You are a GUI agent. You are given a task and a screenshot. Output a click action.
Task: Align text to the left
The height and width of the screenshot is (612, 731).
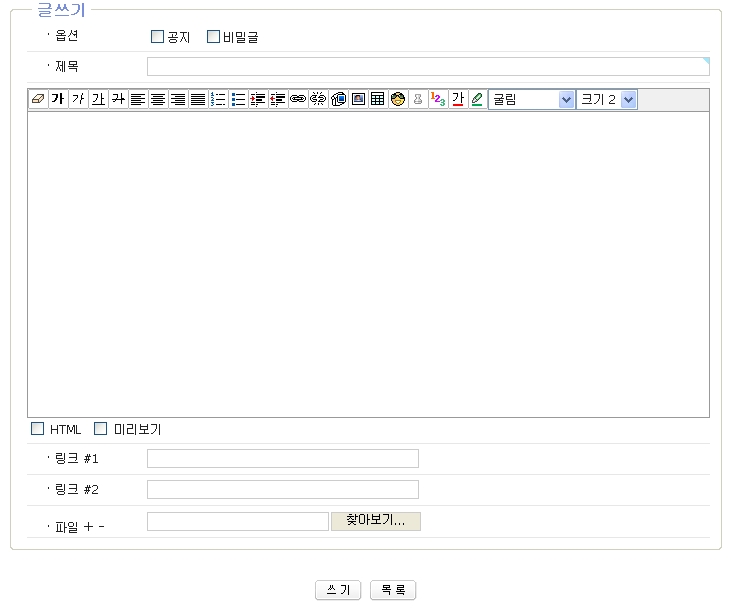coord(138,99)
